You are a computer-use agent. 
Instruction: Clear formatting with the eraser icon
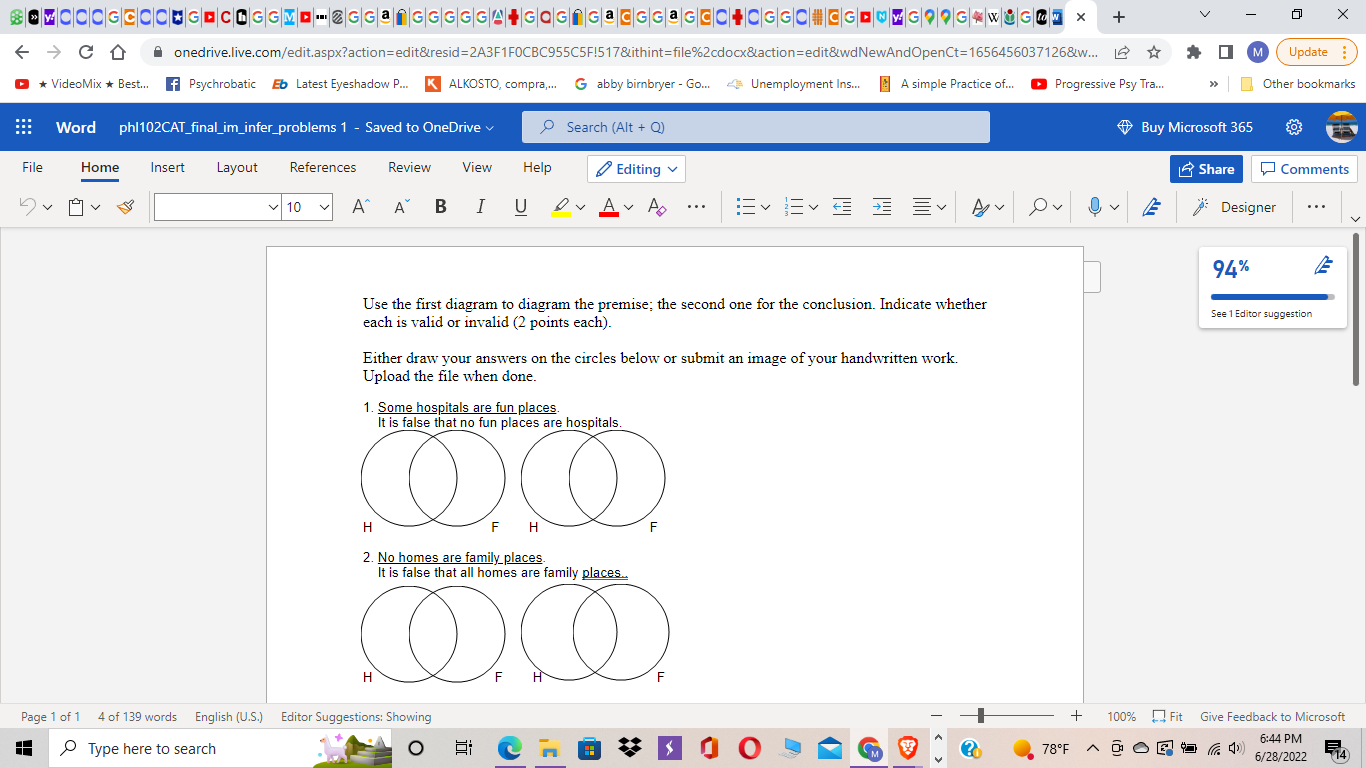pos(657,207)
